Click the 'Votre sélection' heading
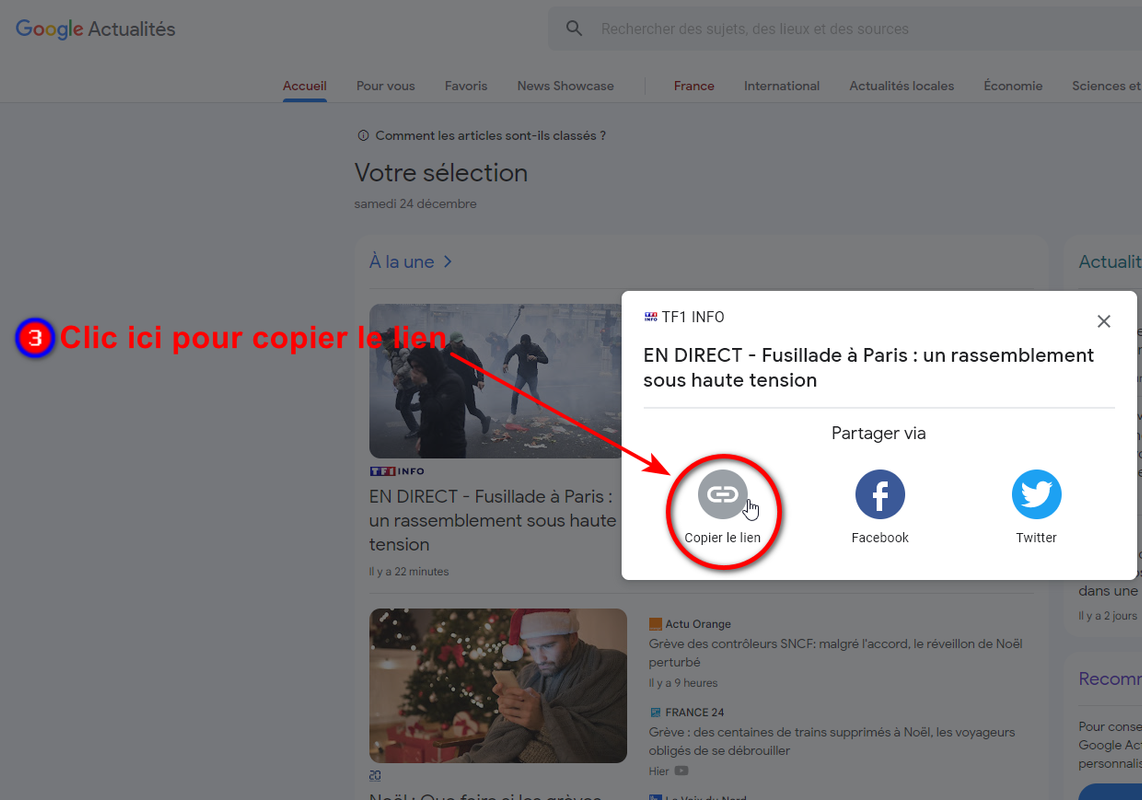This screenshot has width=1142, height=800. [x=441, y=173]
